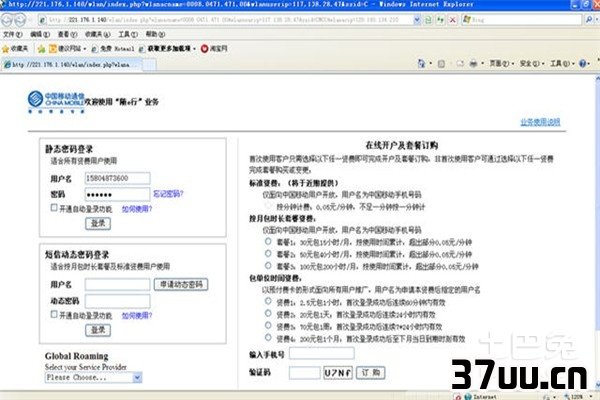
Task: Click the Home icon in the command bar
Action: pyautogui.click(x=421, y=64)
